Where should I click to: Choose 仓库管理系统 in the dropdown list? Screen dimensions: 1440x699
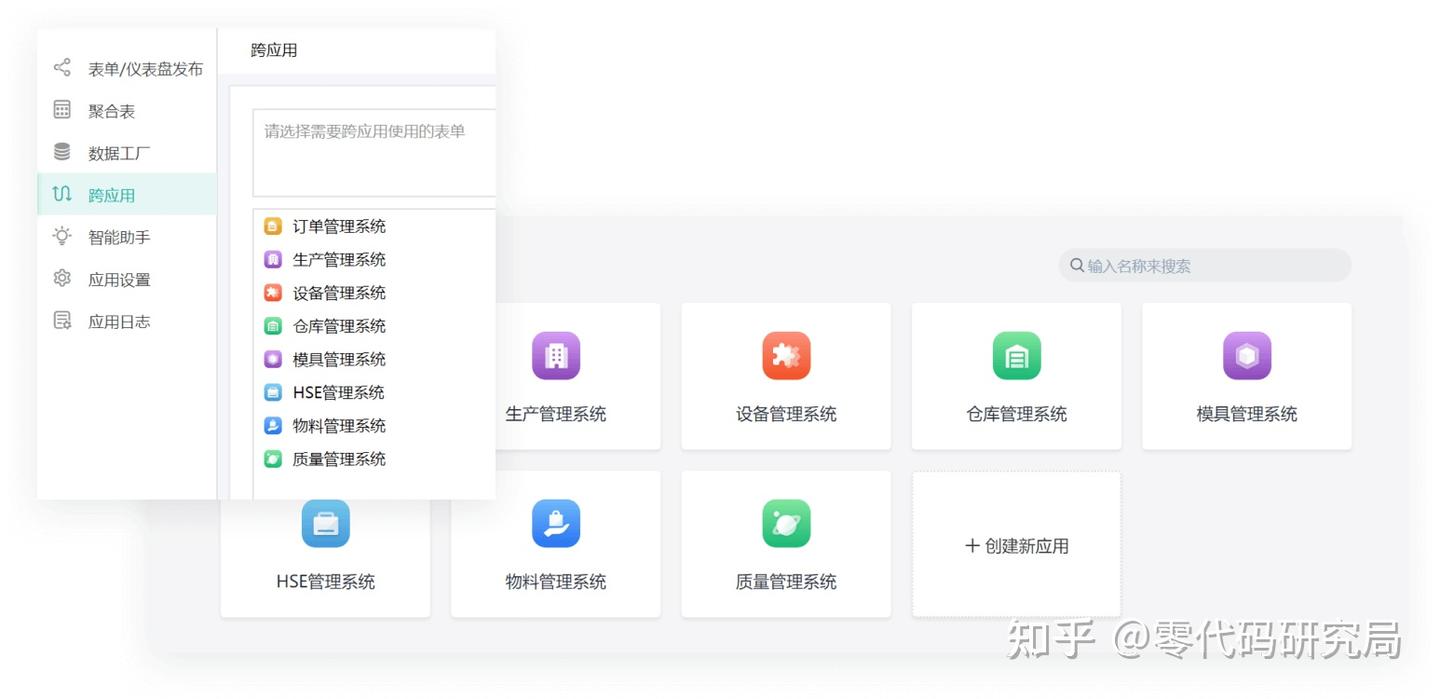(338, 326)
